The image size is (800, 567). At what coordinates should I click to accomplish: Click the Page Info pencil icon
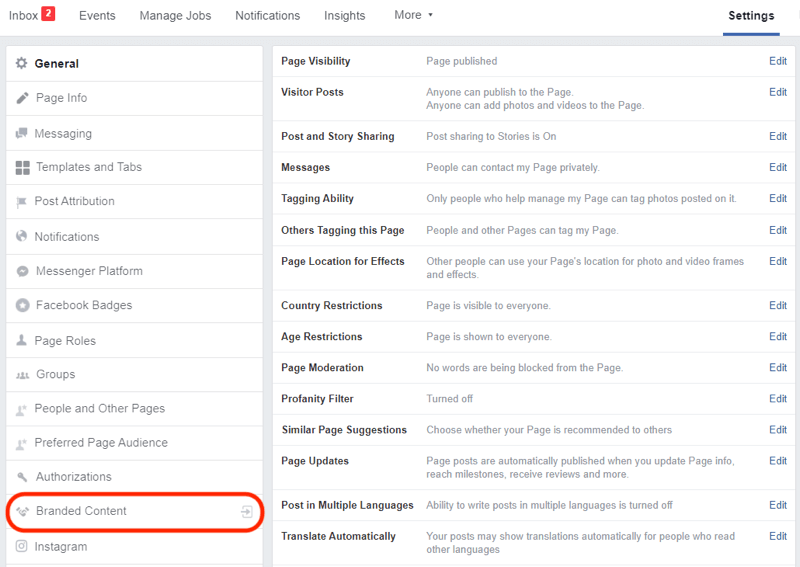pyautogui.click(x=22, y=97)
